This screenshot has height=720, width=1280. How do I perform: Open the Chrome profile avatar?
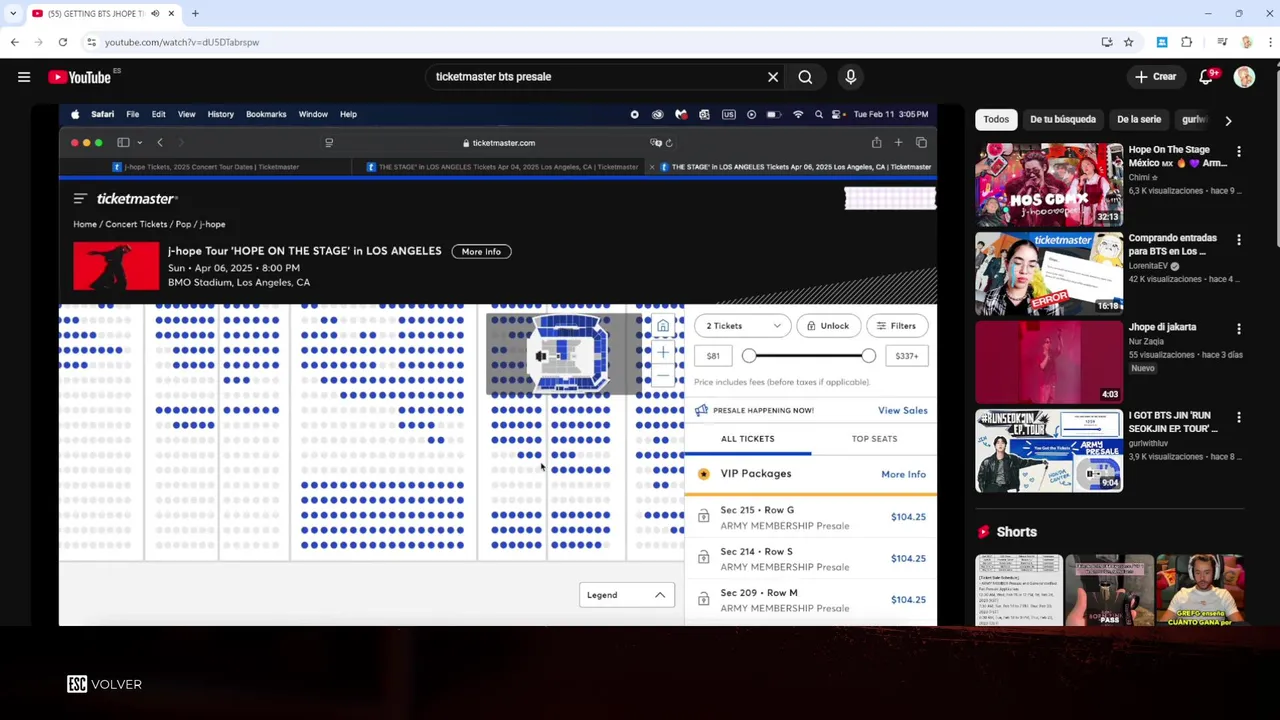pyautogui.click(x=1246, y=42)
